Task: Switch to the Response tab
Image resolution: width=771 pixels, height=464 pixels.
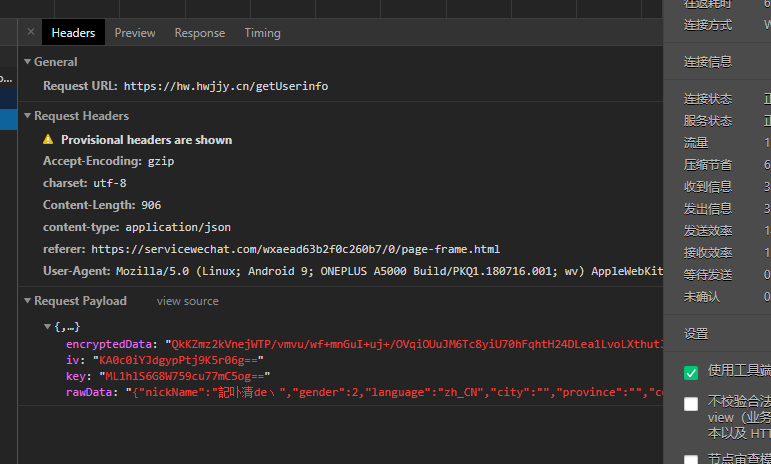Action: (200, 33)
